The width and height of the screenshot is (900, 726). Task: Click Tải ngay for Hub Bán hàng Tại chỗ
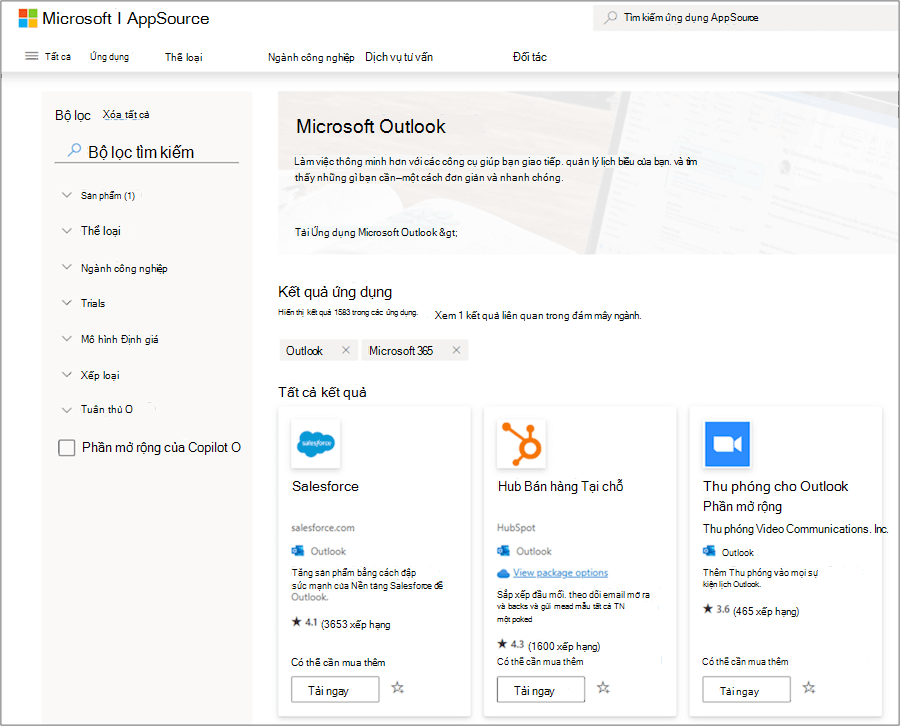click(x=541, y=689)
